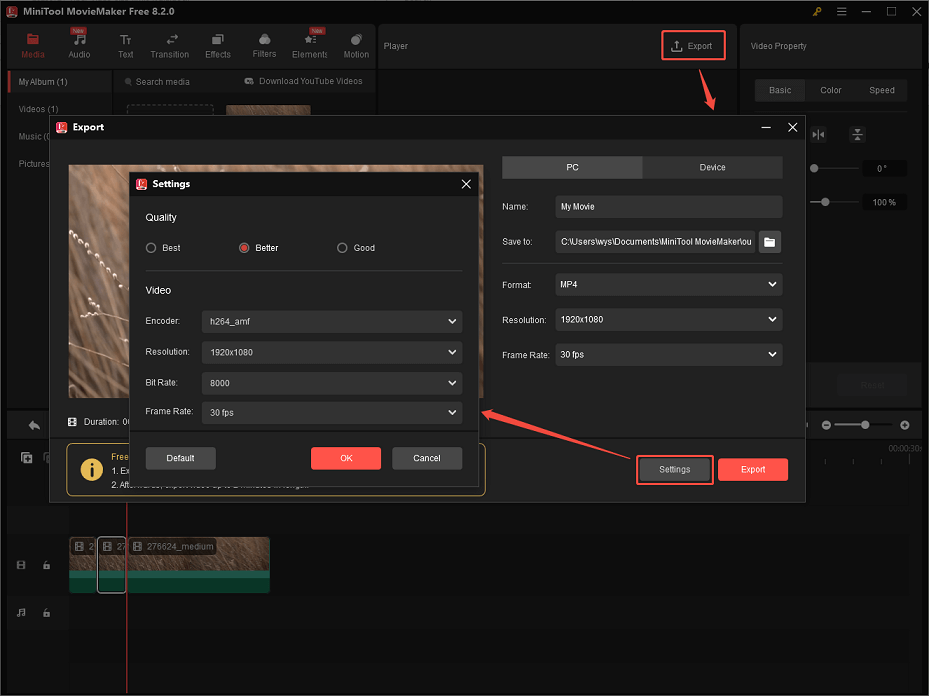
Task: Click the 0° rotation value field
Action: click(883, 168)
